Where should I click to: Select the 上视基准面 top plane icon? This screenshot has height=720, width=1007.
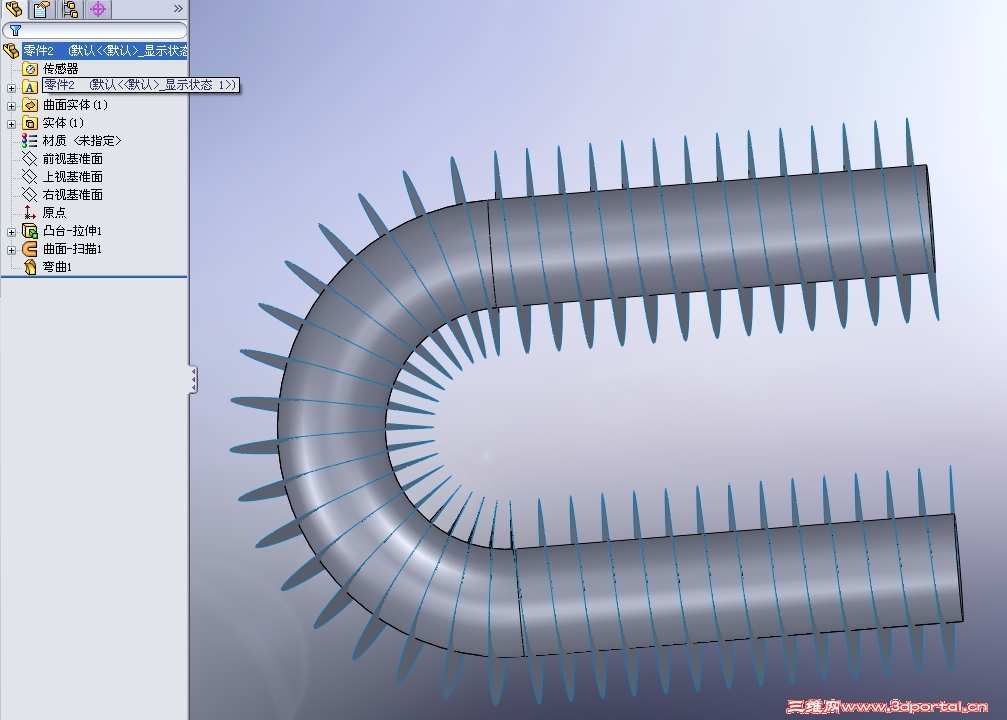(x=30, y=177)
